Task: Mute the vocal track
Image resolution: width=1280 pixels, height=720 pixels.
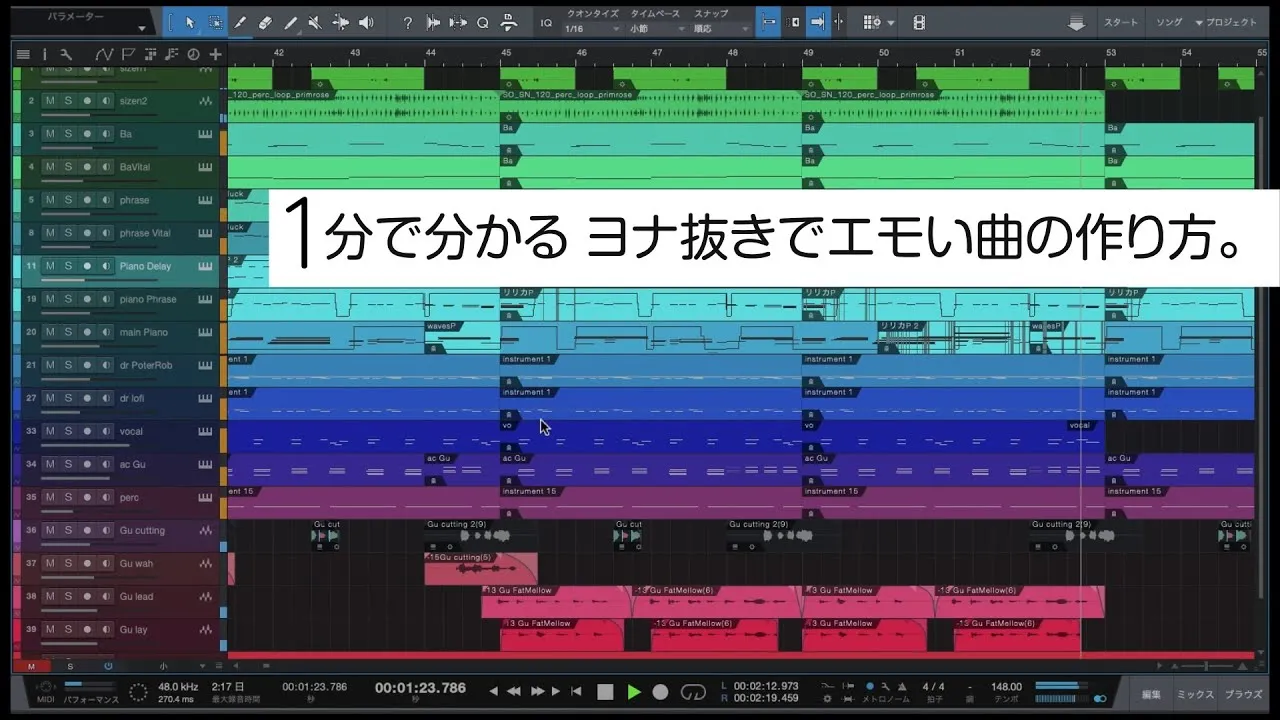Action: (x=49, y=432)
